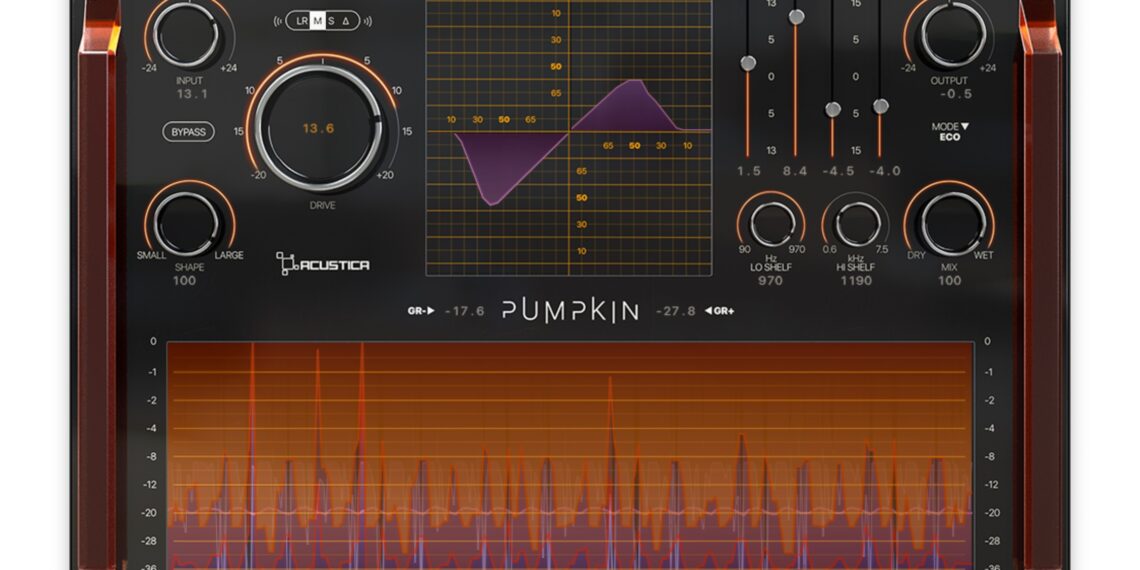Click the slider handle set to 8.4

point(797,17)
